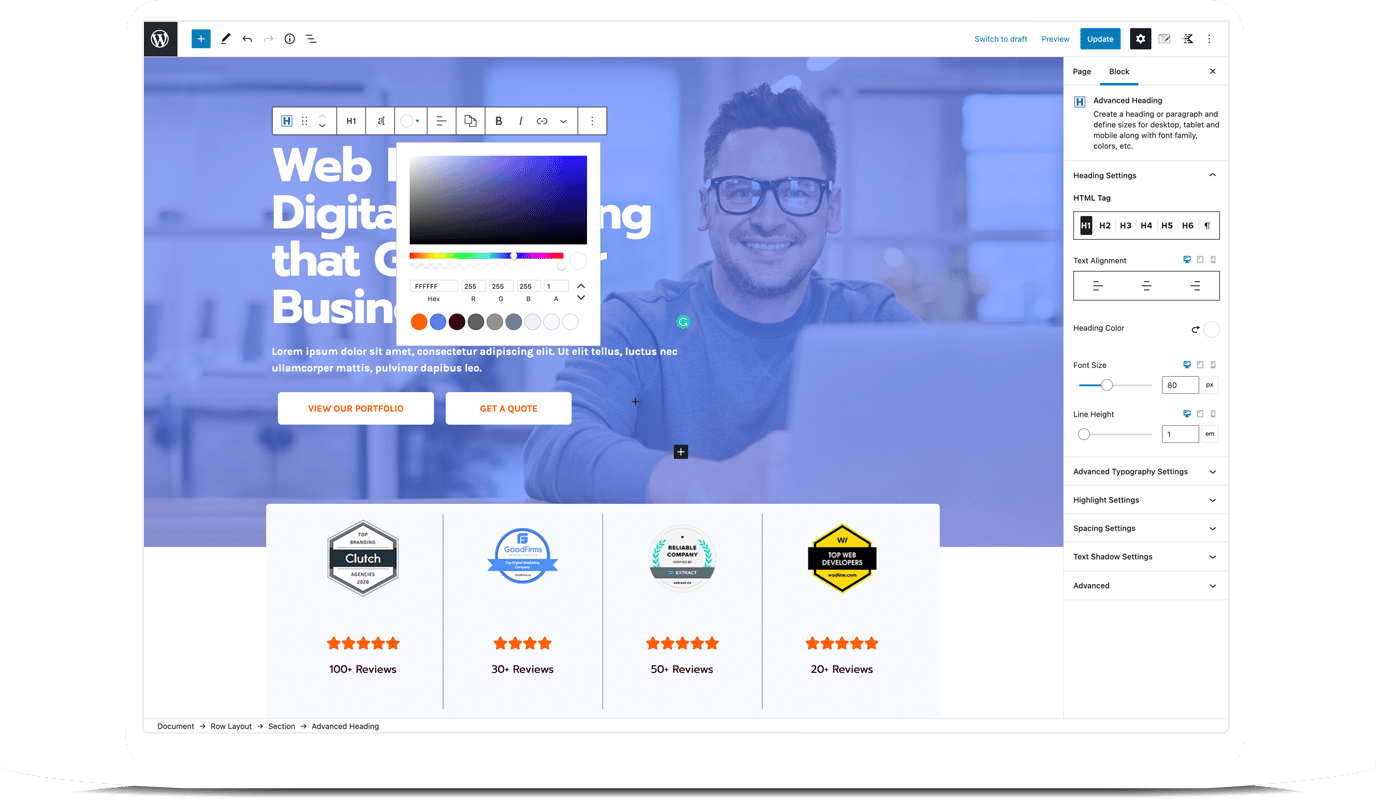Toggle bold formatting in block toolbar

click(x=499, y=121)
